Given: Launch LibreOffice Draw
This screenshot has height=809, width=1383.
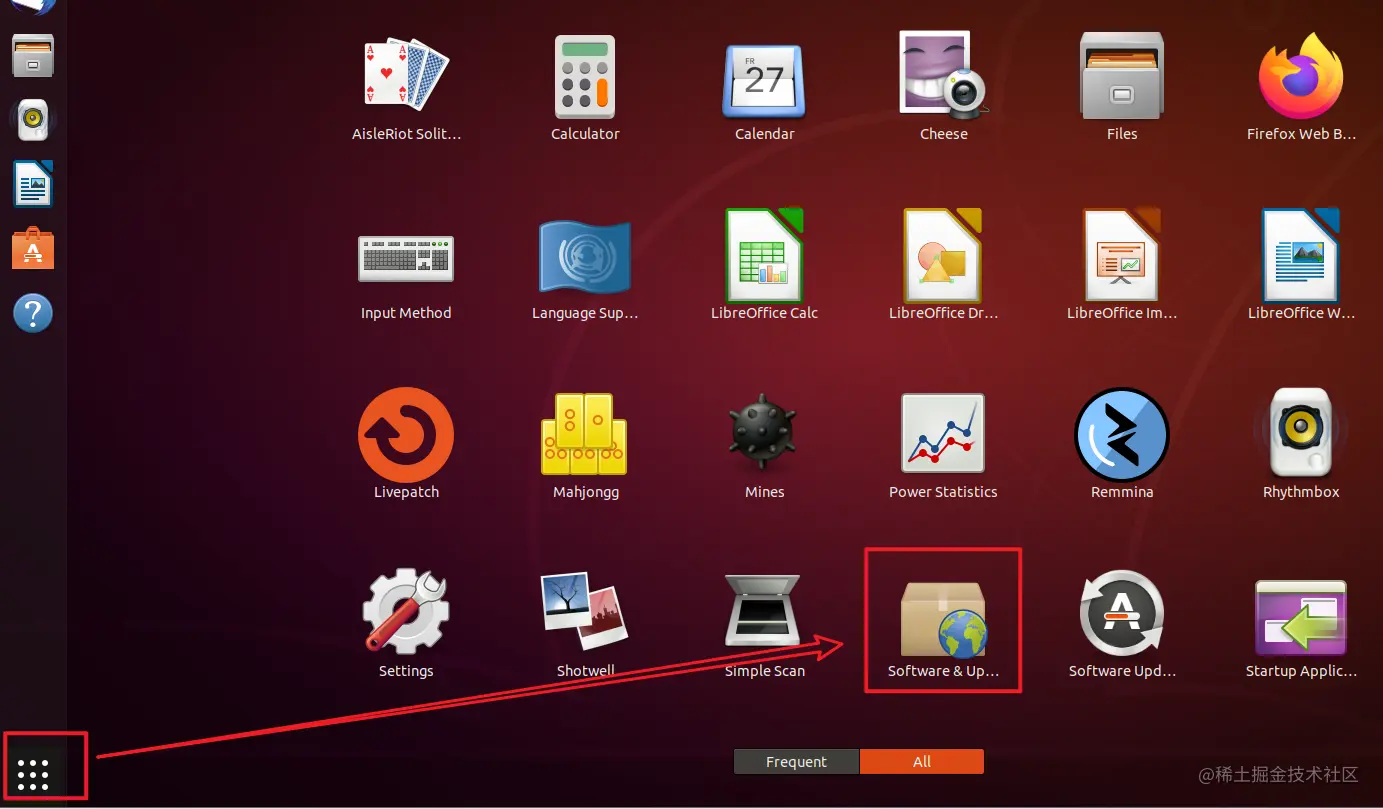Looking at the screenshot, I should tap(943, 254).
